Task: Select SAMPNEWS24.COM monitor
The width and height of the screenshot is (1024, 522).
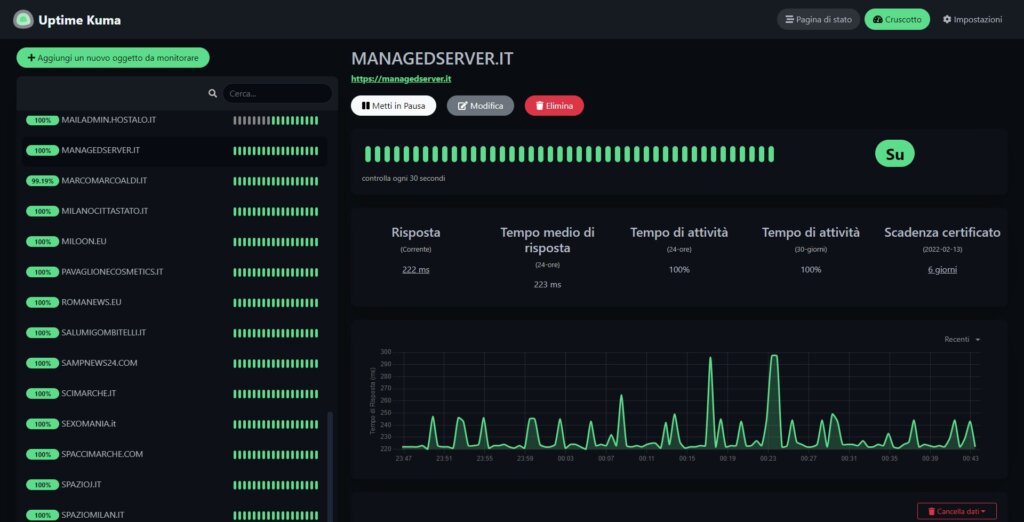Action: click(174, 363)
